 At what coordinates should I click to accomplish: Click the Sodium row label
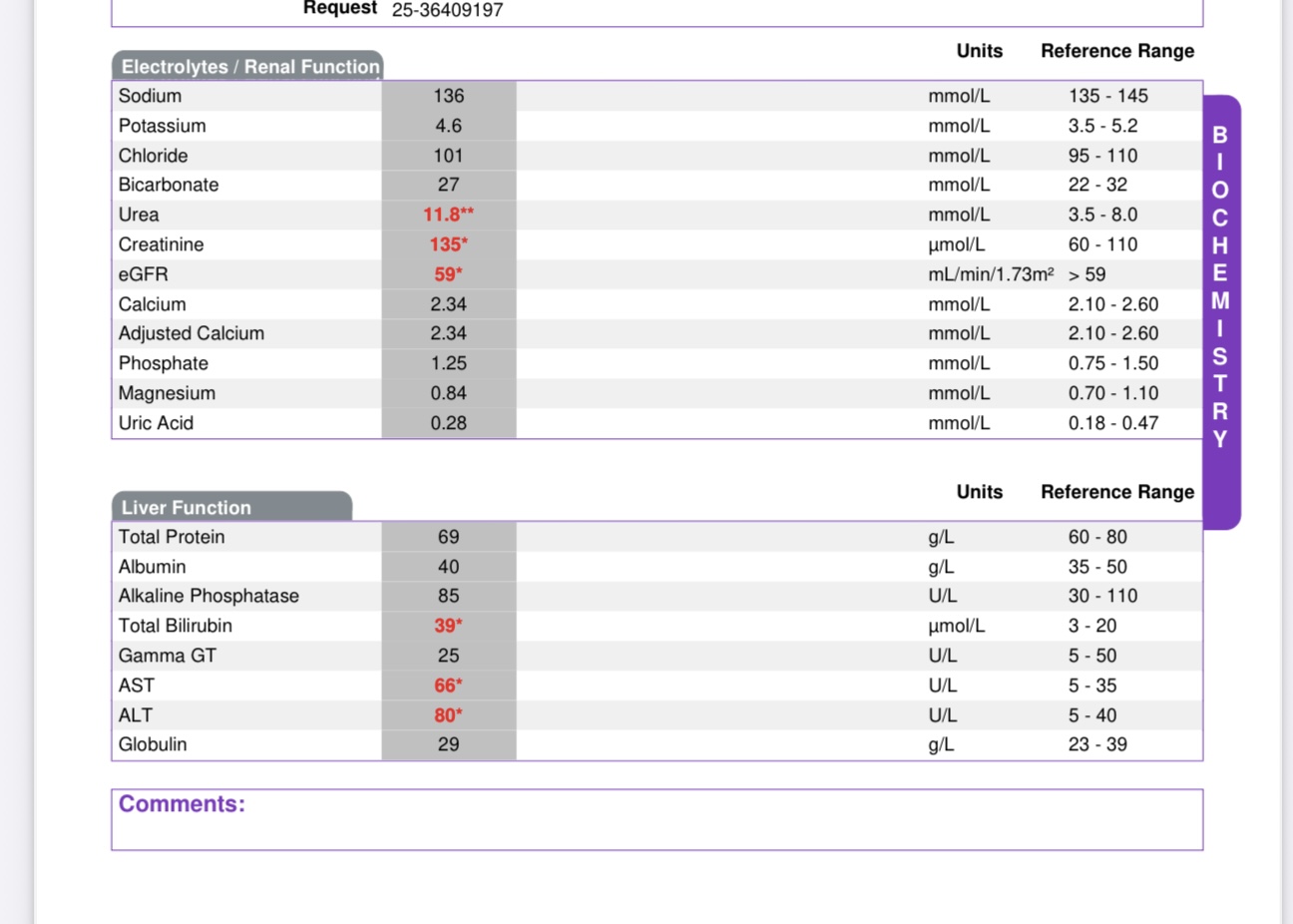150,96
